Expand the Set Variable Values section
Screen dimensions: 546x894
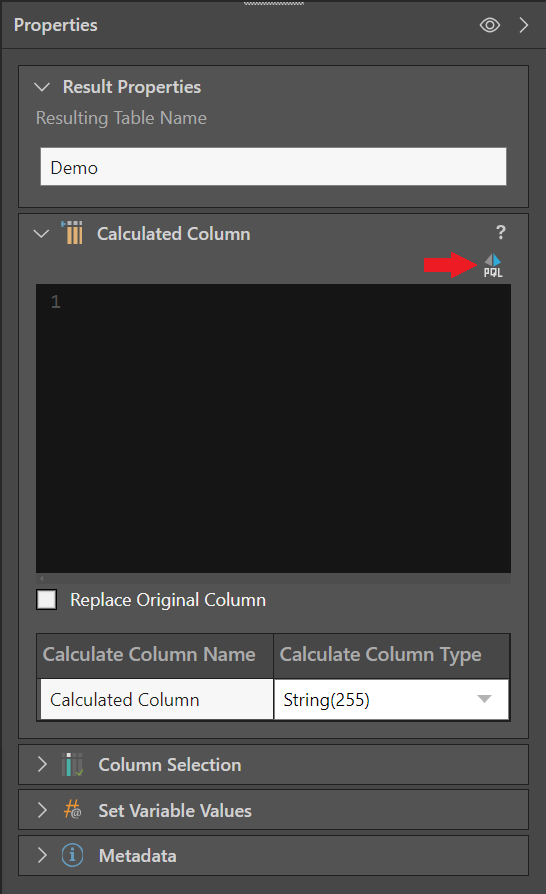point(42,810)
